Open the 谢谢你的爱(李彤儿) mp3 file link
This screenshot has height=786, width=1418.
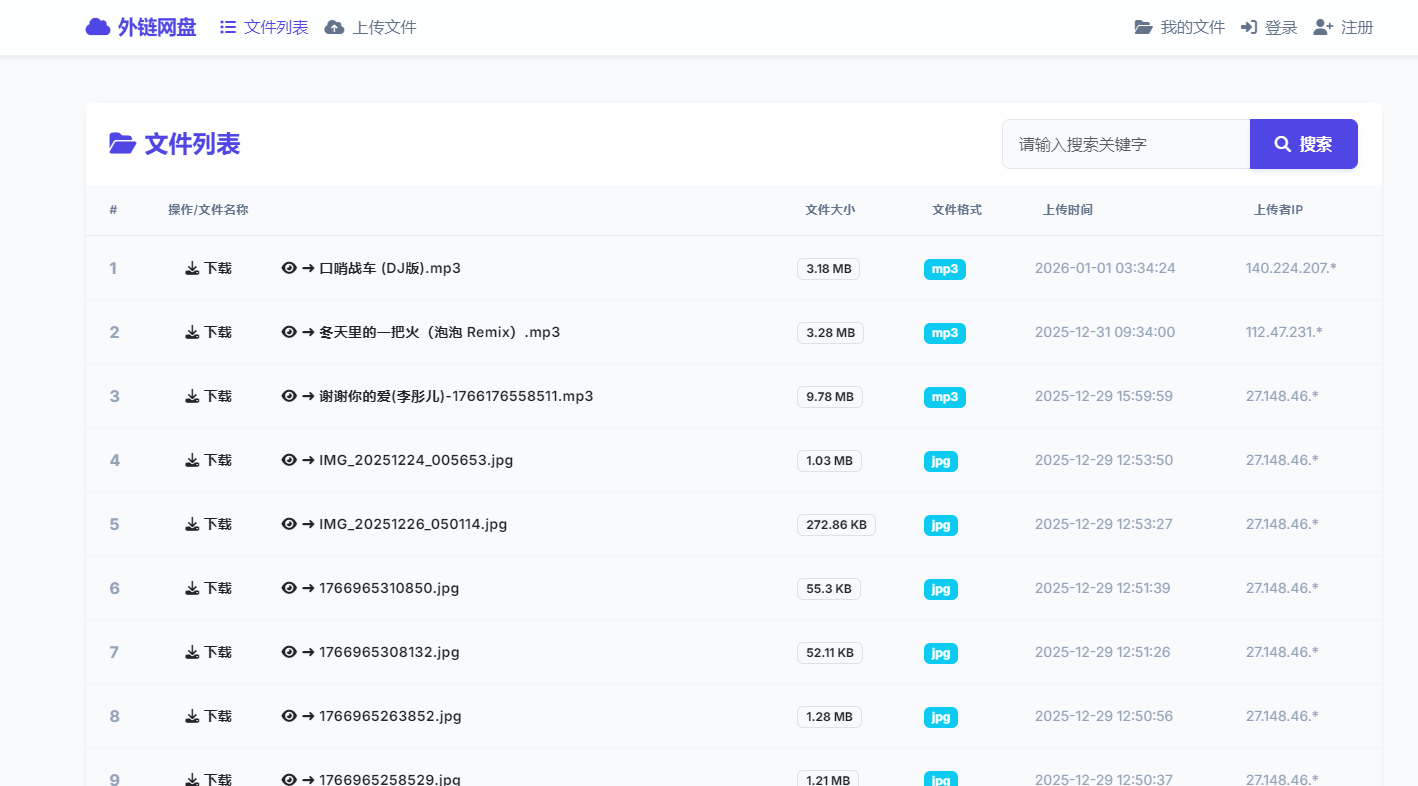[x=456, y=396]
